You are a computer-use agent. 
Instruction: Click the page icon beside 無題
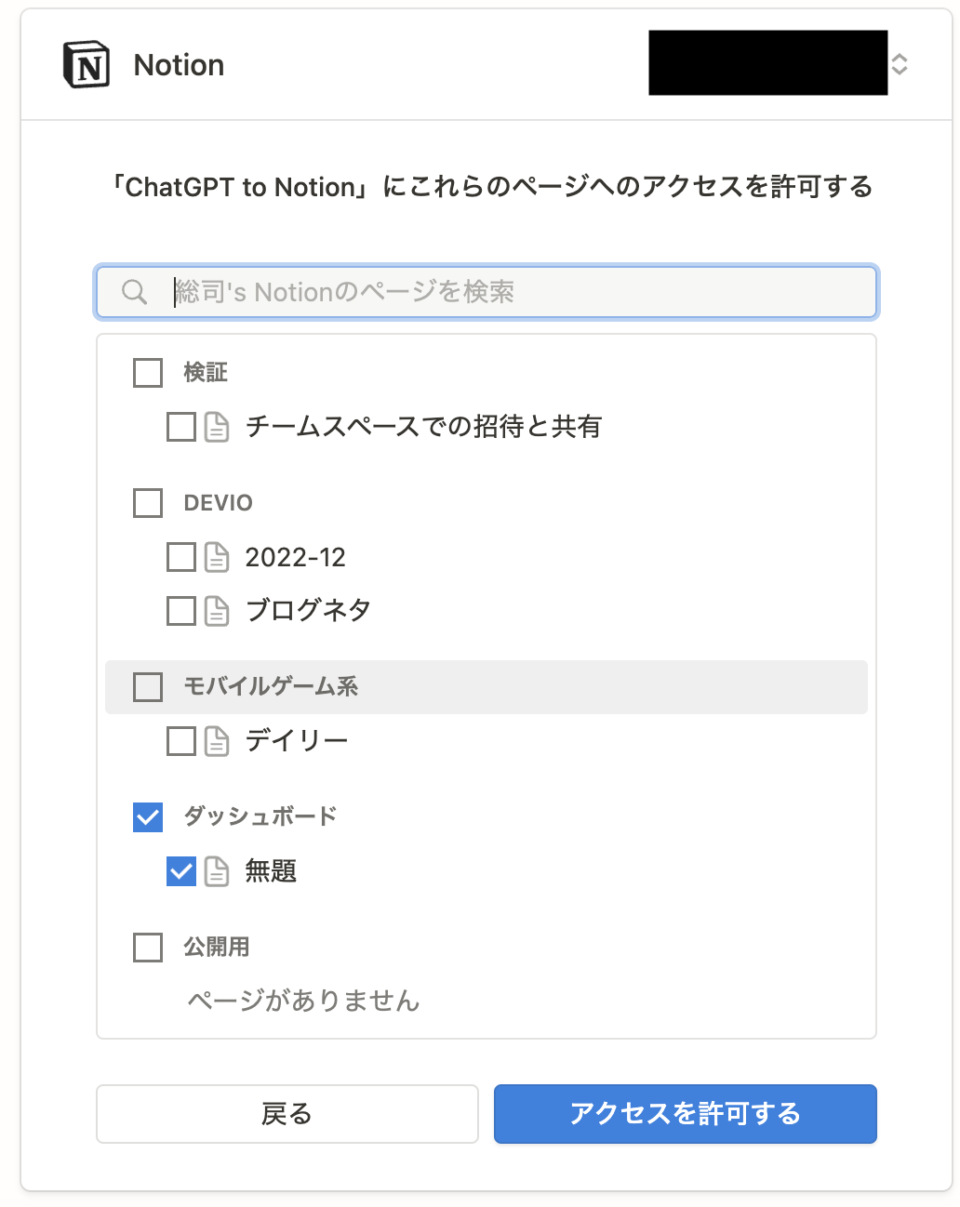(x=217, y=872)
